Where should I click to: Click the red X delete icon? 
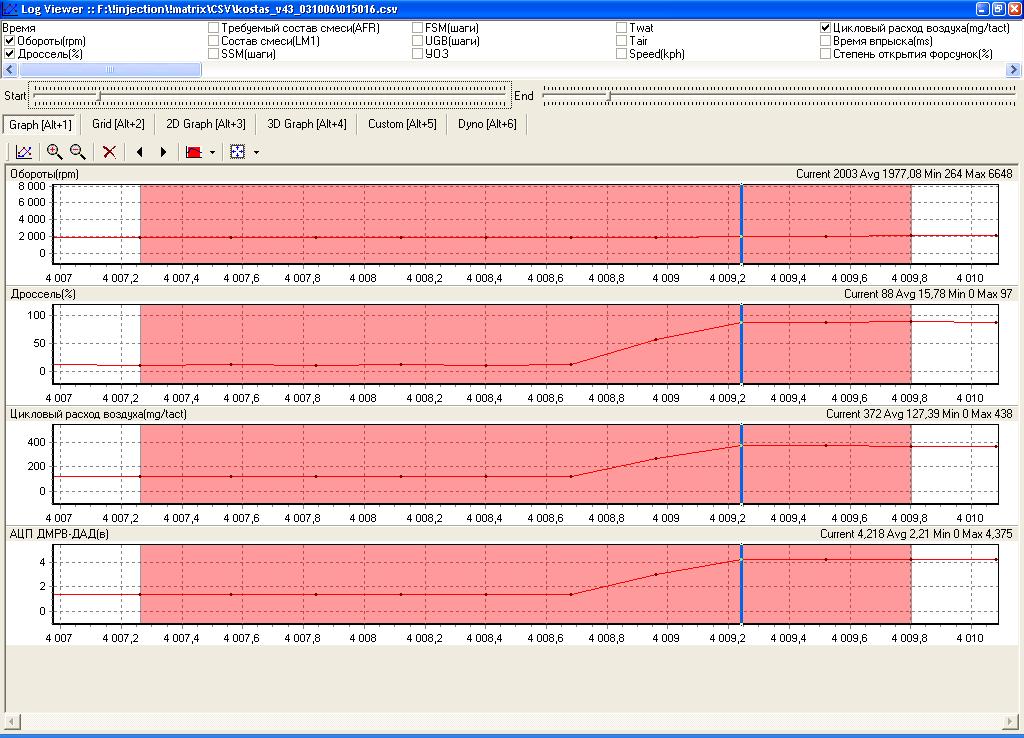tap(110, 152)
